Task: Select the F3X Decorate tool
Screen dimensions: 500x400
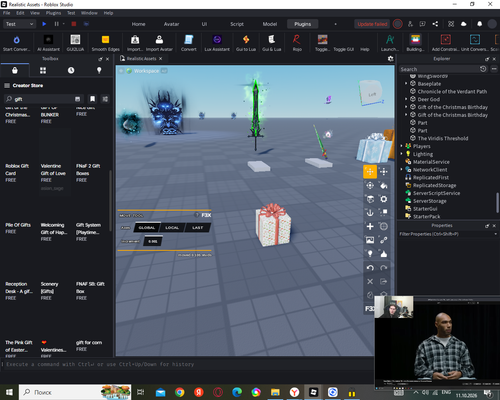Action: pyautogui.click(x=384, y=254)
